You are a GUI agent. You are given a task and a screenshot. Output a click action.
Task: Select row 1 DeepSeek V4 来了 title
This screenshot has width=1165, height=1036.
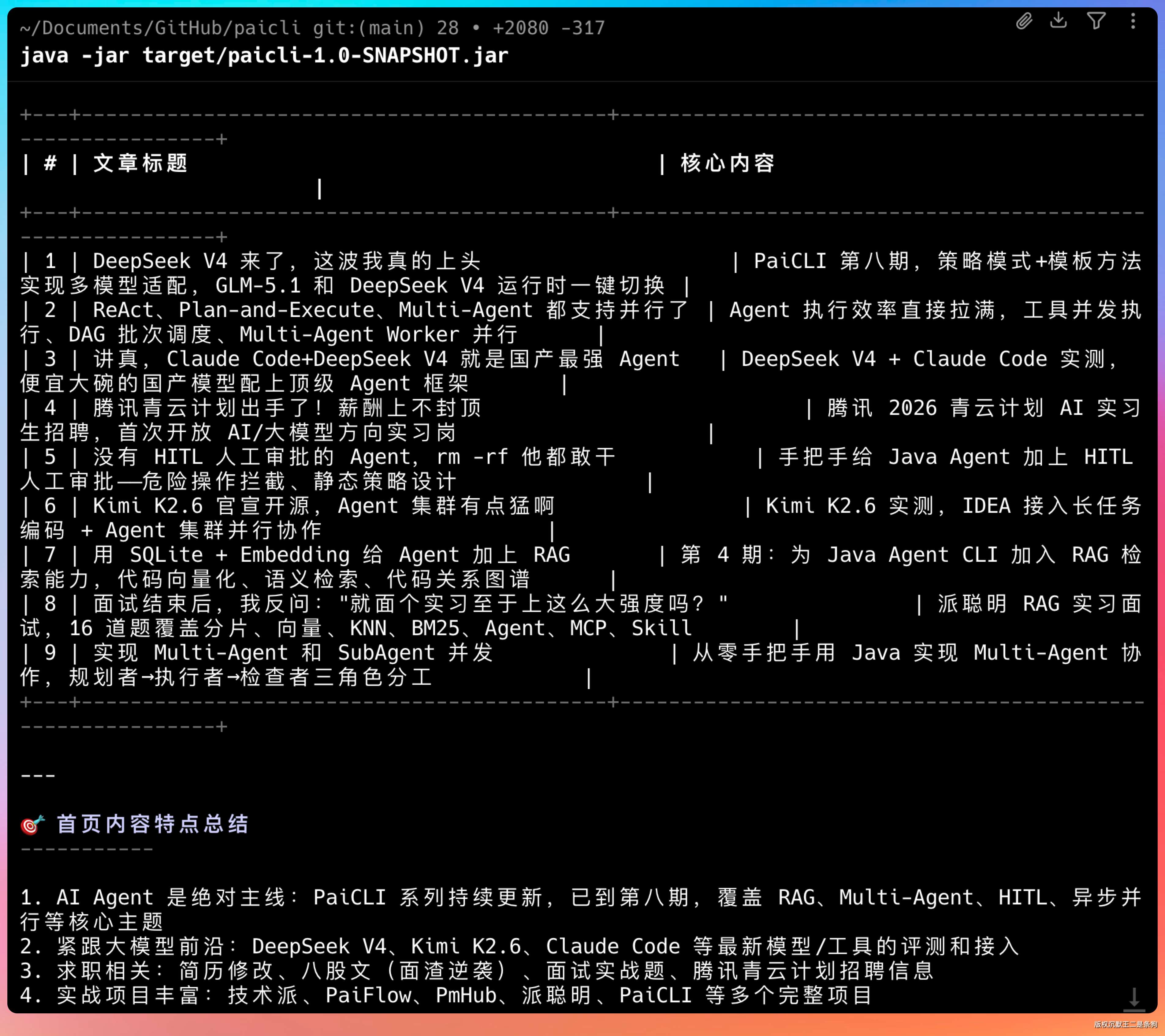287,261
